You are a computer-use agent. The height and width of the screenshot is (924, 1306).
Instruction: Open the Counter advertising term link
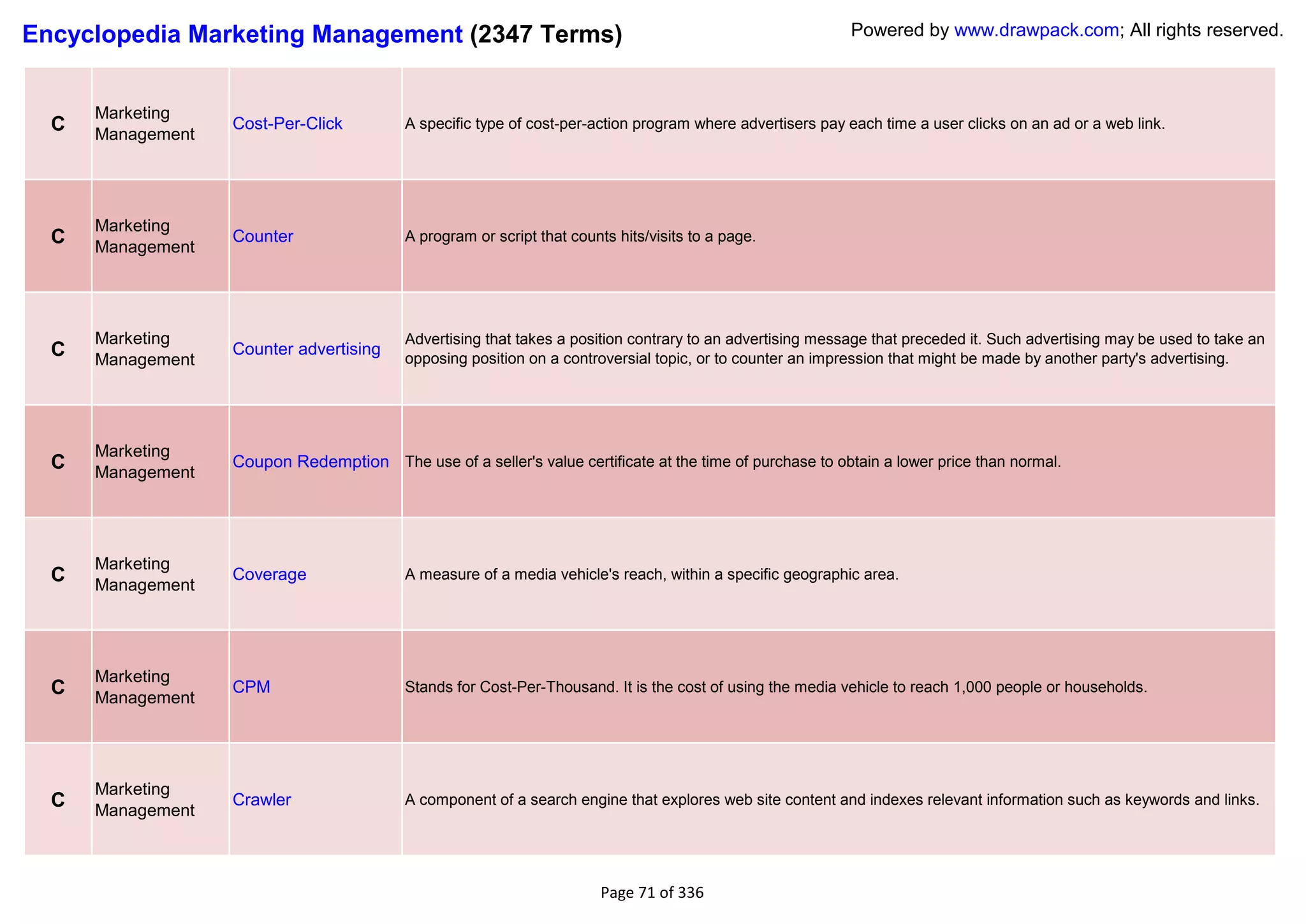coord(307,349)
